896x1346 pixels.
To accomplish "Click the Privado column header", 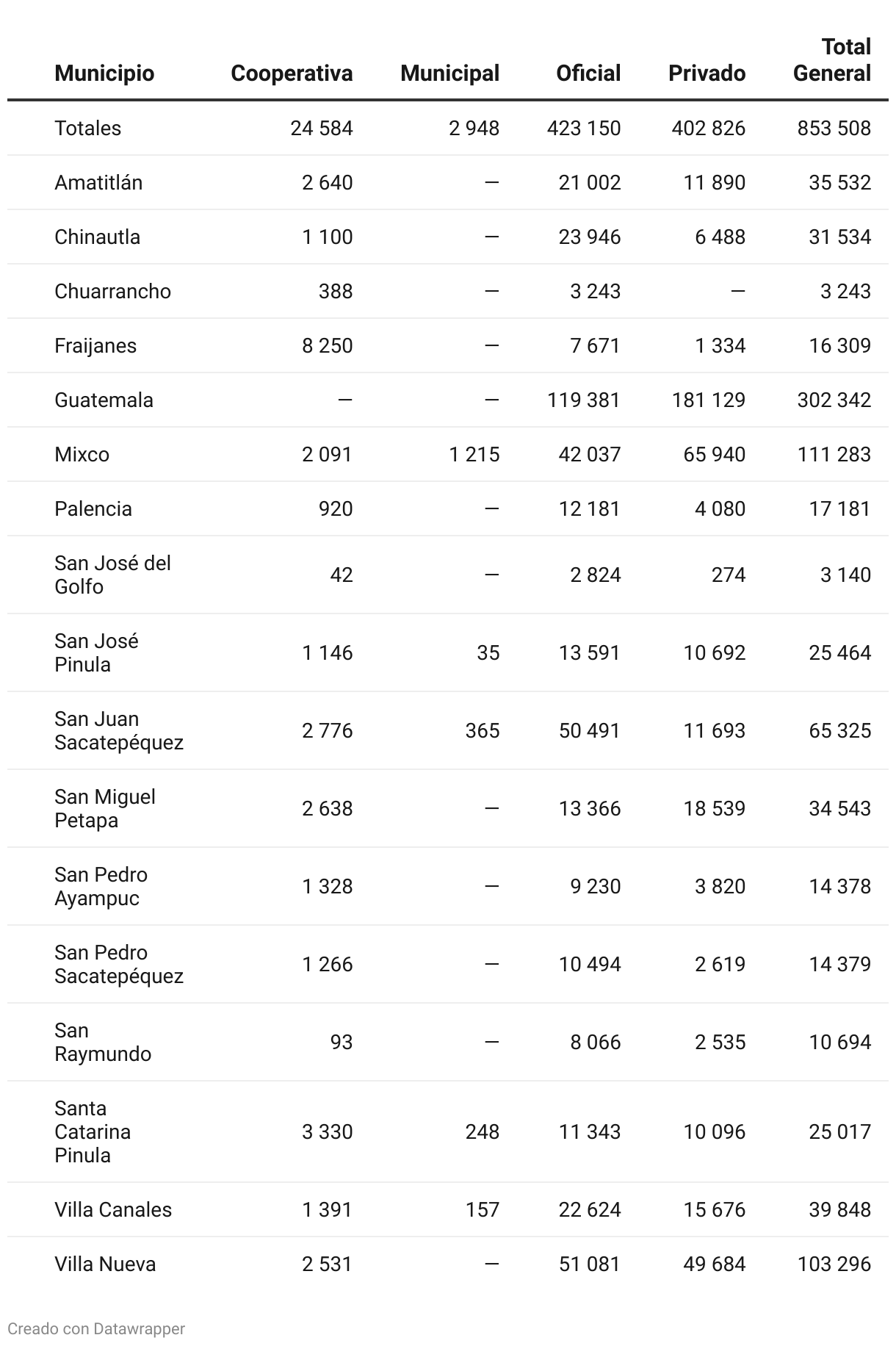I will (x=707, y=73).
